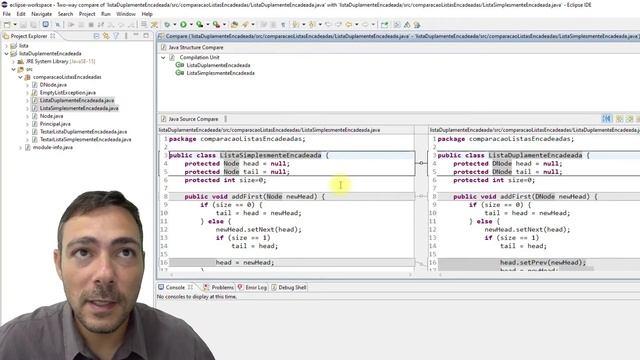This screenshot has width=640, height=360.
Task: Open the Help menu
Action: coord(147,14)
